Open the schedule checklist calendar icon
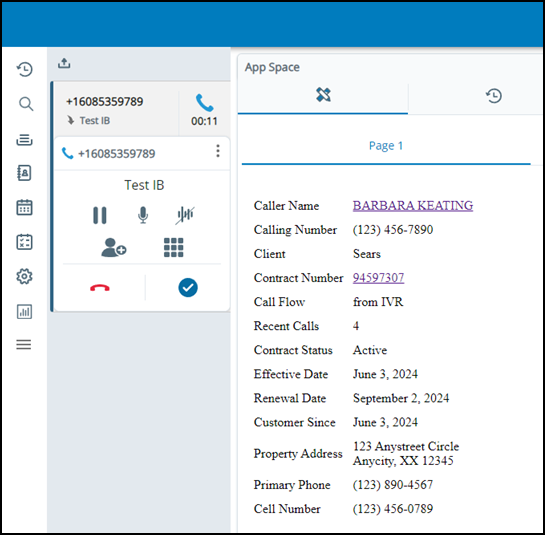This screenshot has width=545, height=535. (x=24, y=242)
